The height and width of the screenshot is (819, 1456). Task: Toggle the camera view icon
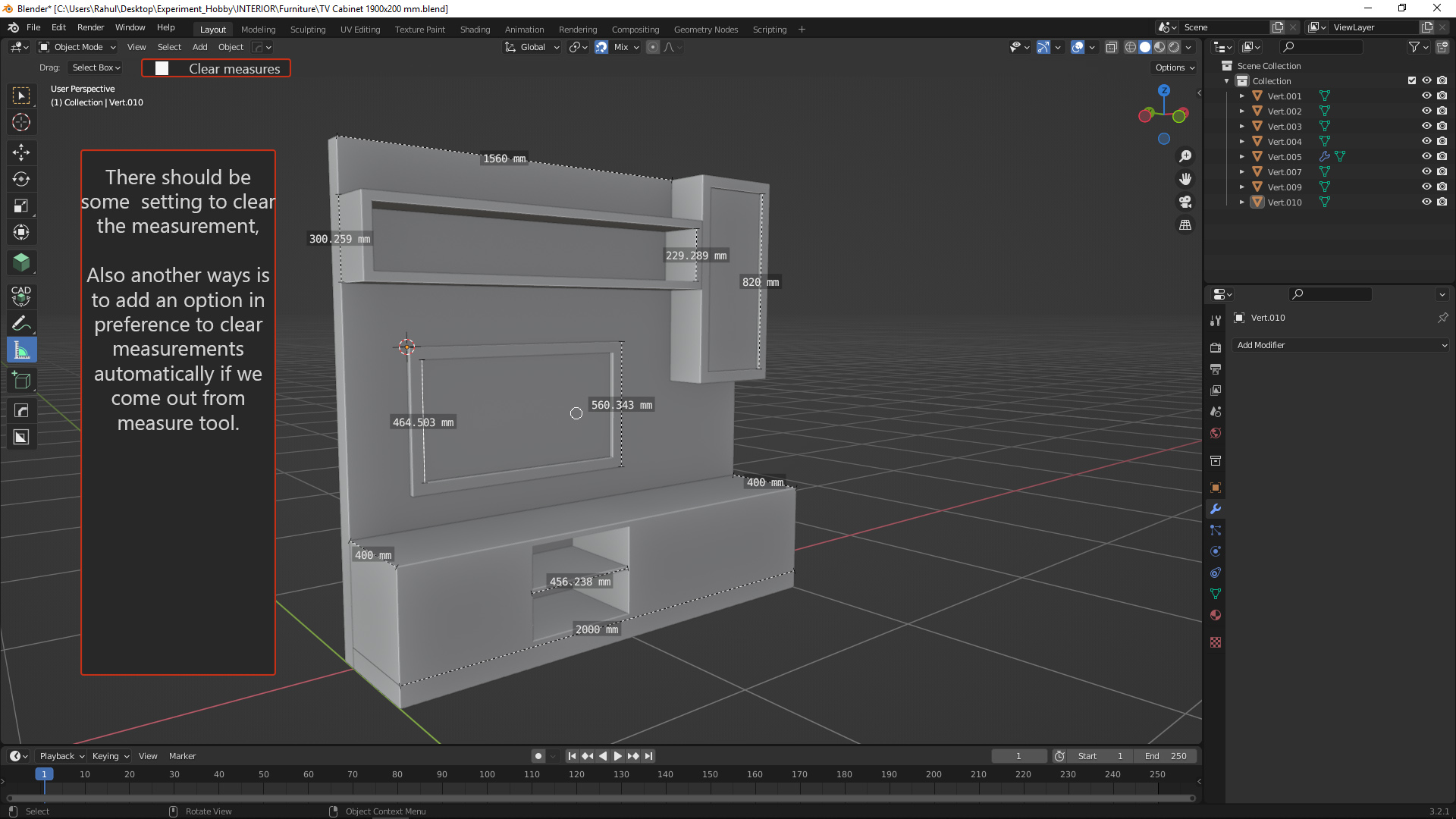point(1185,202)
